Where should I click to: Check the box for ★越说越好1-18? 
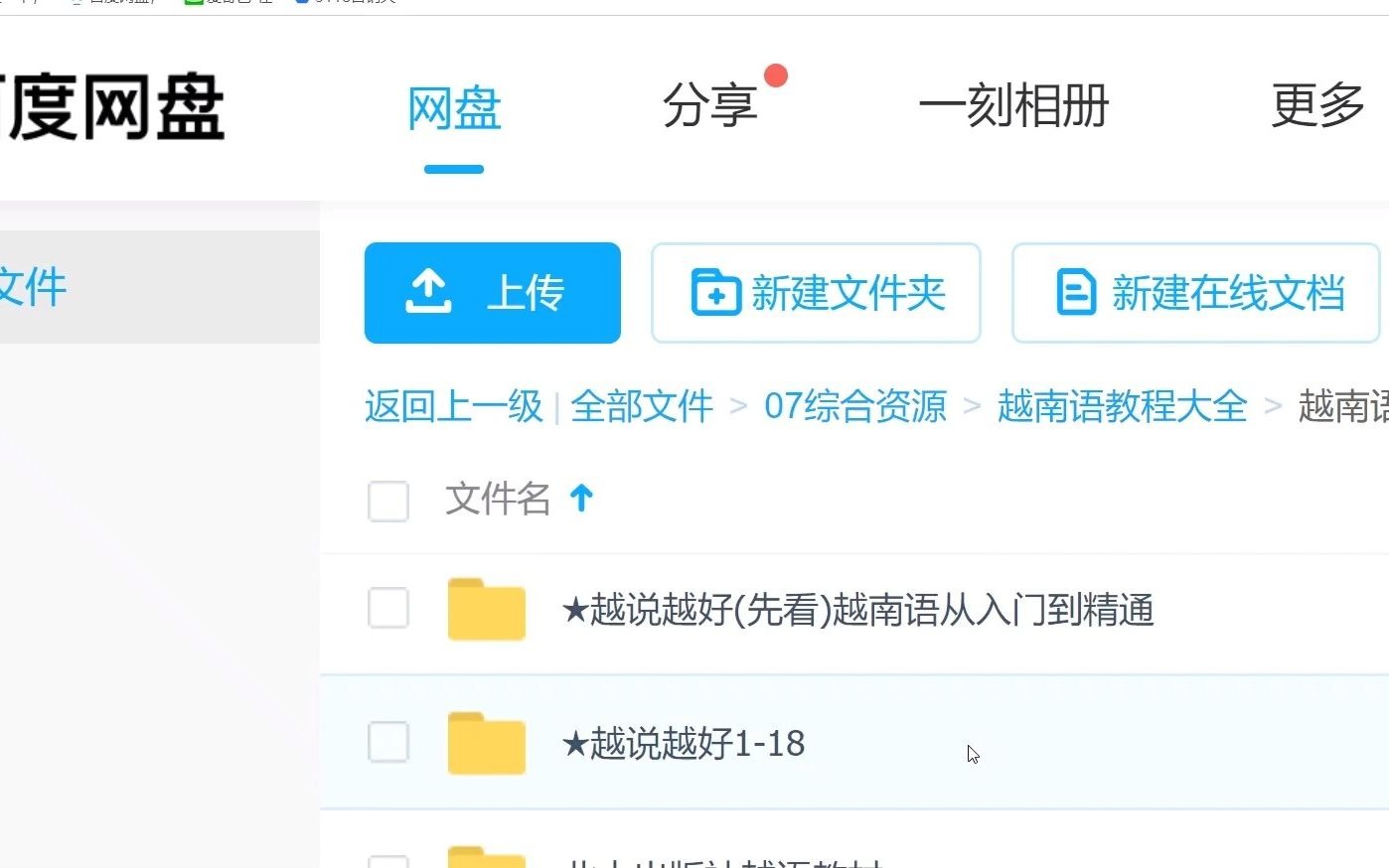[388, 742]
